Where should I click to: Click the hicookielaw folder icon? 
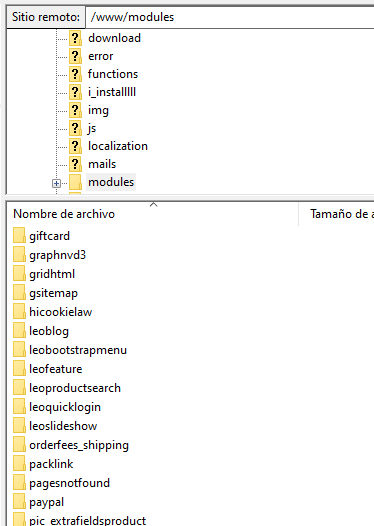click(19, 311)
